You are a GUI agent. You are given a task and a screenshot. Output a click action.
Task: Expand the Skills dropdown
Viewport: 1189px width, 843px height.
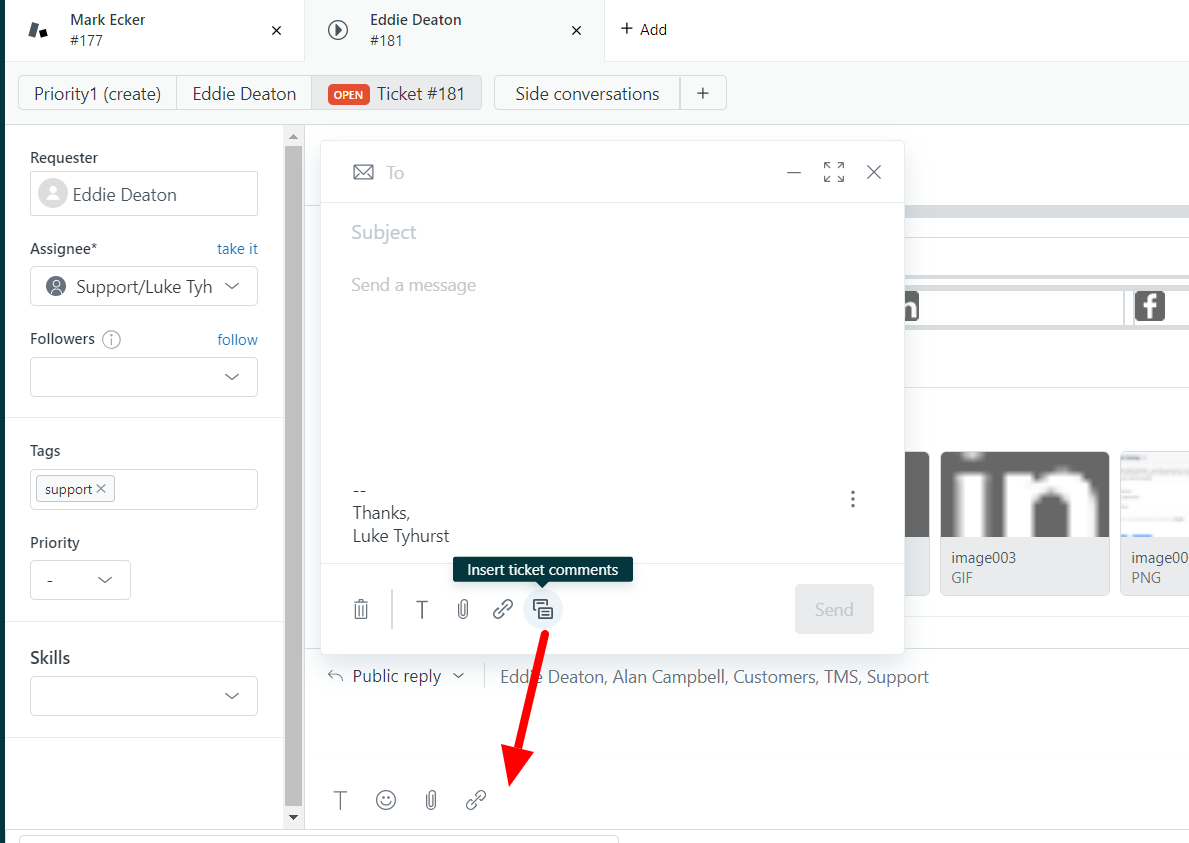(x=144, y=696)
